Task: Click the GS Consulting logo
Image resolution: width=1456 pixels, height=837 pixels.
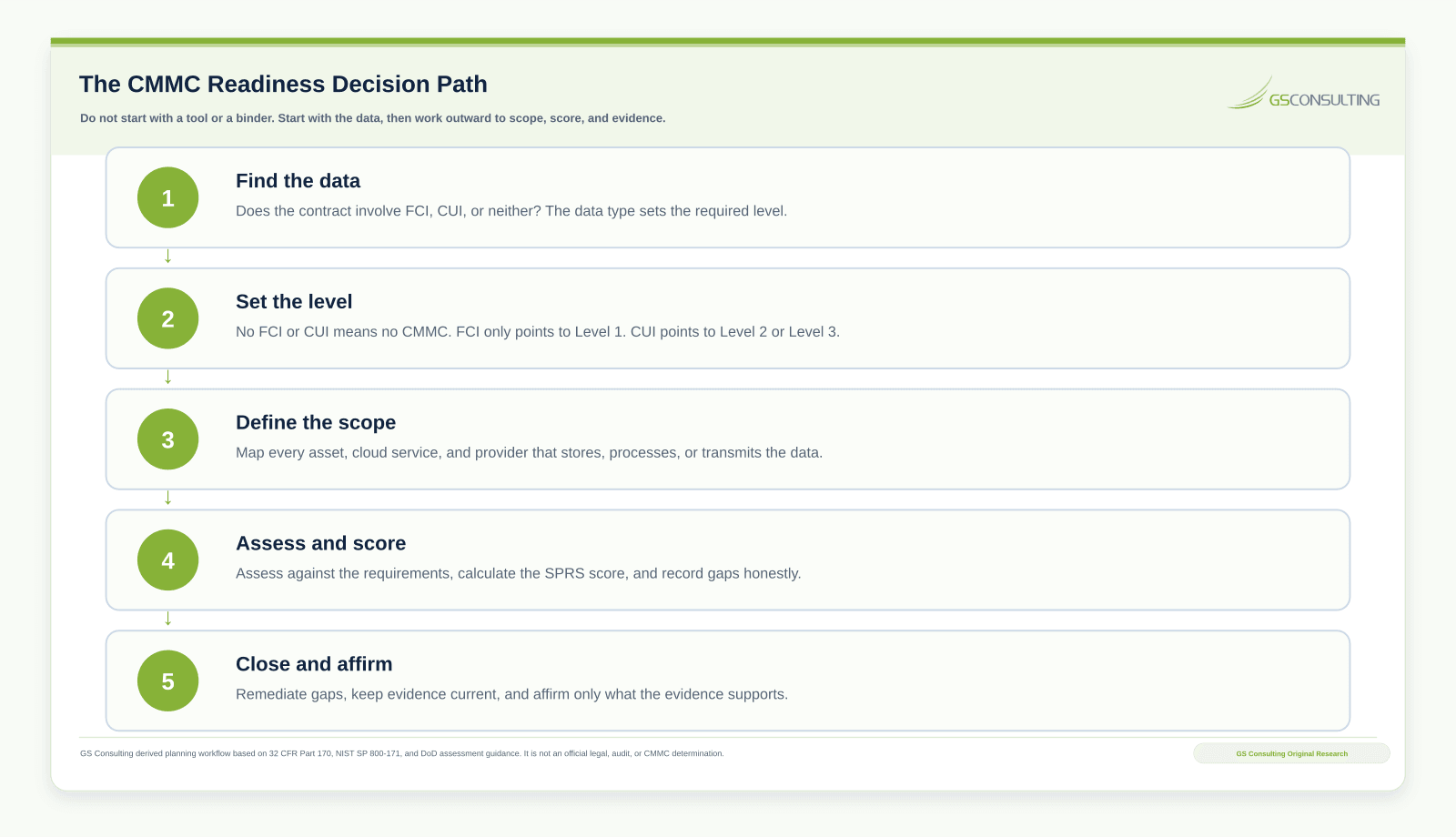Action: click(1303, 94)
